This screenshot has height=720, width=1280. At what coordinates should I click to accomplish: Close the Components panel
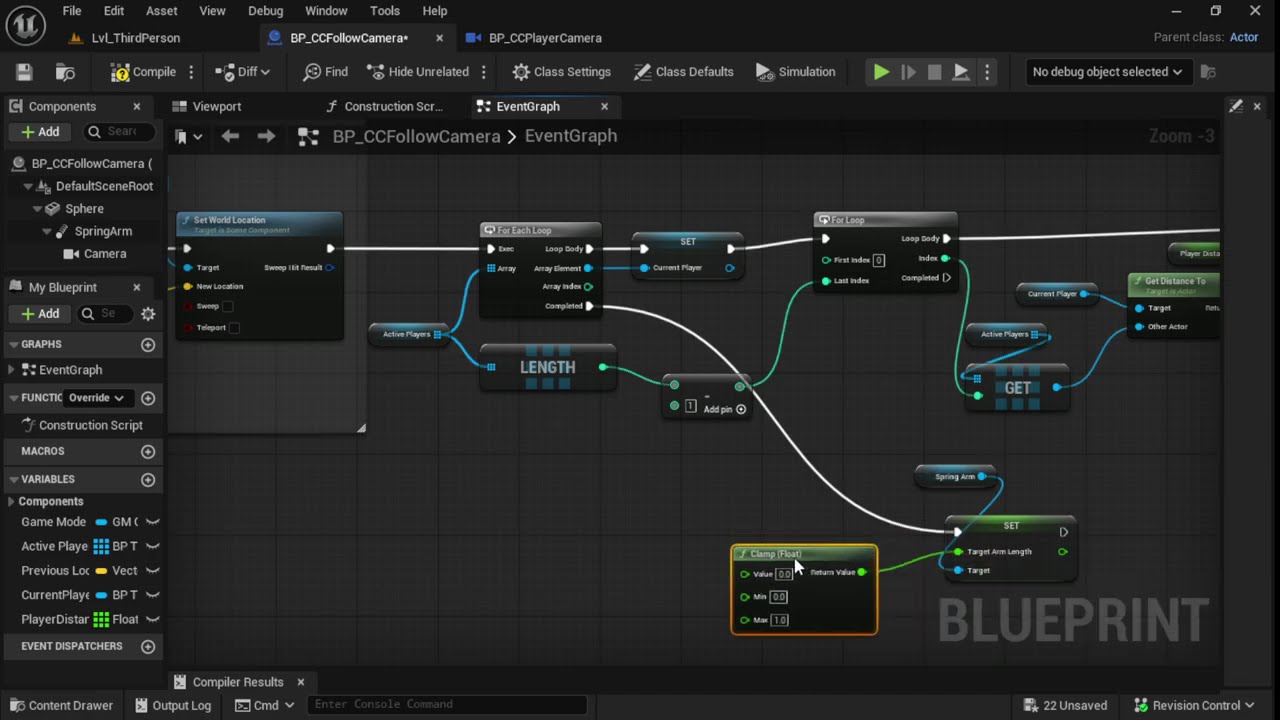pyautogui.click(x=137, y=106)
